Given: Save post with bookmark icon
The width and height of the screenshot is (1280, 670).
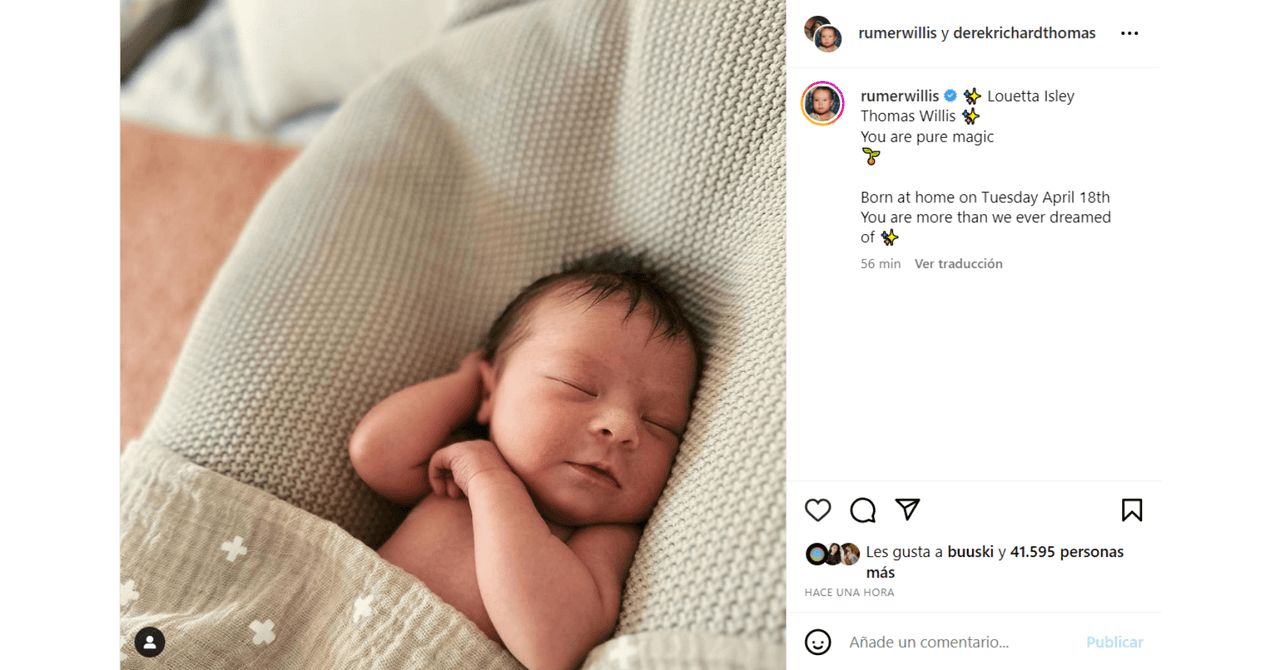Looking at the screenshot, I should tap(1132, 510).
